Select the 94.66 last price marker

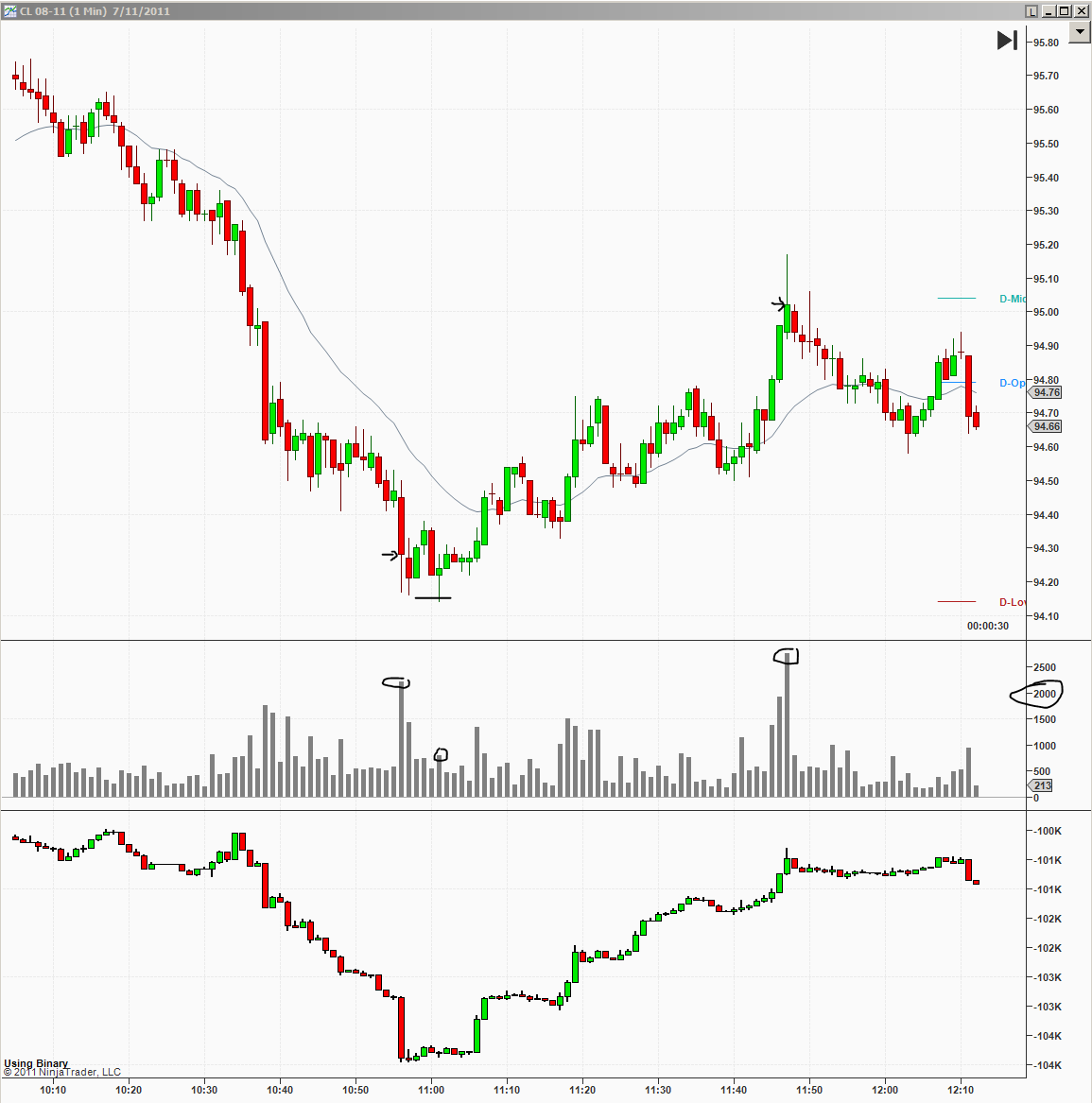click(x=1047, y=426)
